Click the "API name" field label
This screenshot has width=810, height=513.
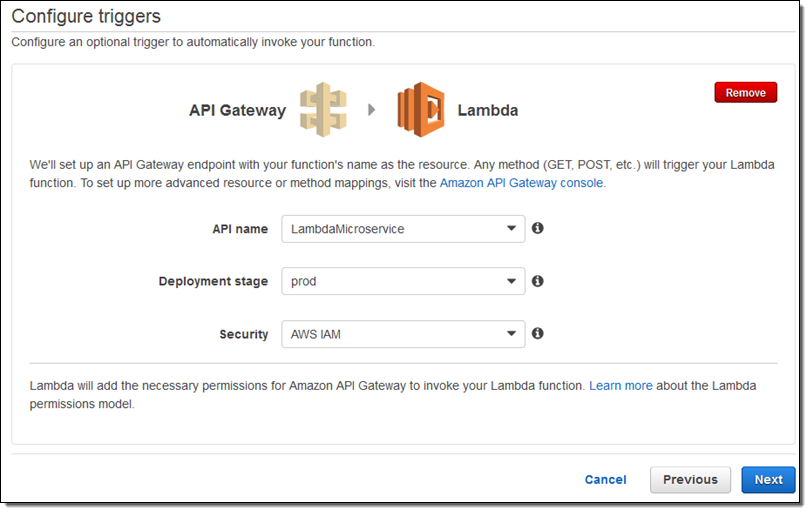239,229
